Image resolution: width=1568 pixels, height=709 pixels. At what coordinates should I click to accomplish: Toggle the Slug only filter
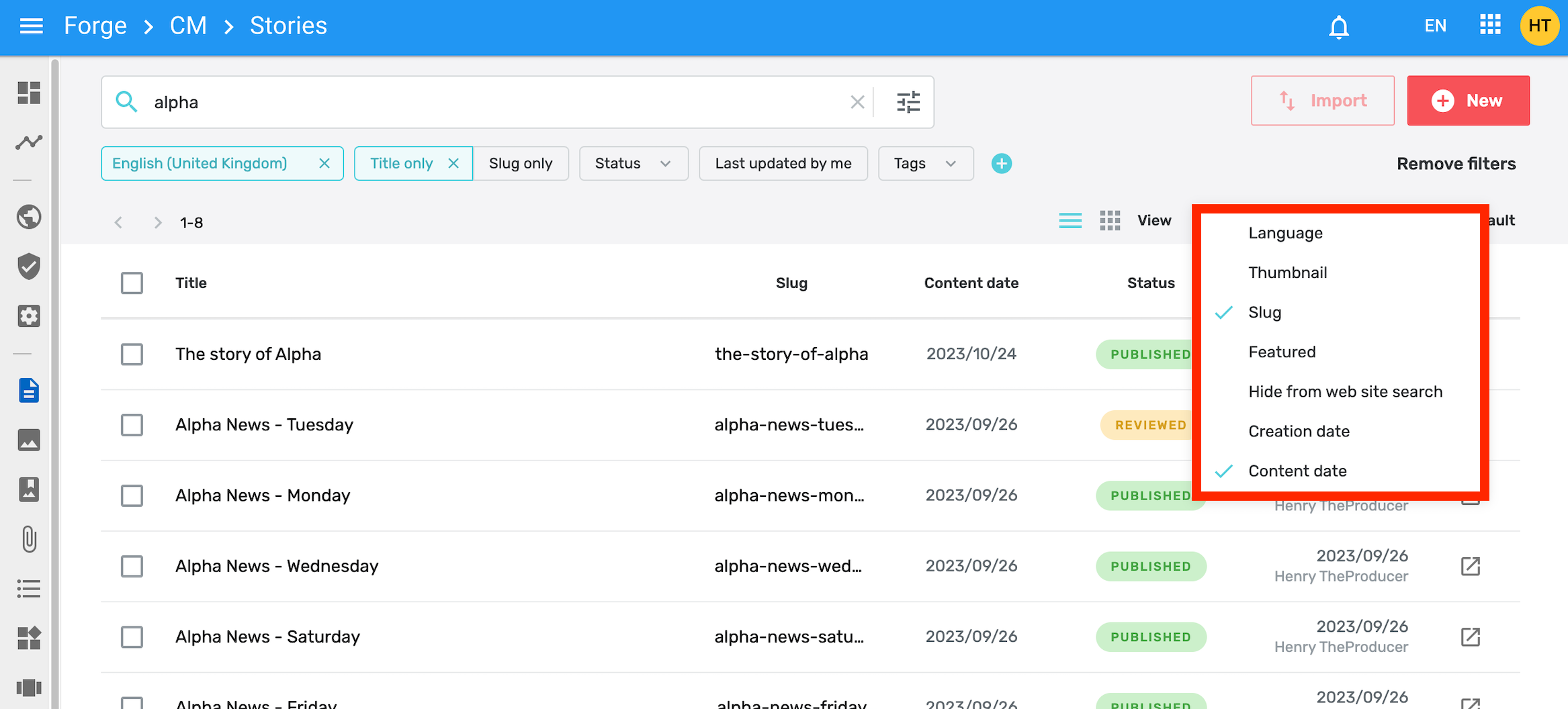[521, 163]
